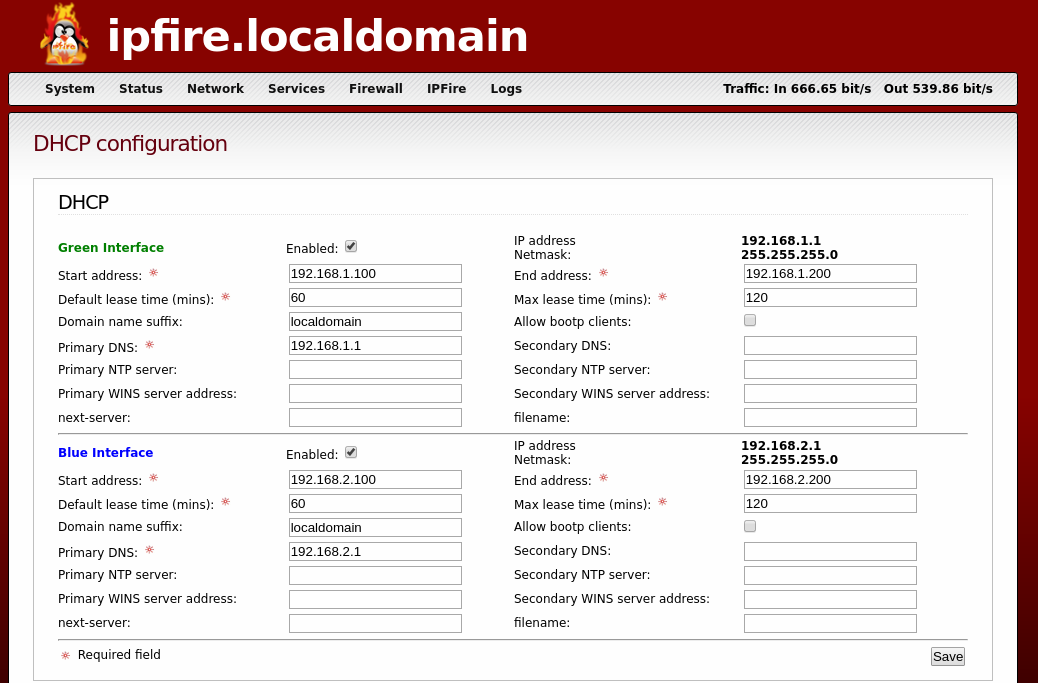
Task: Open the Network menu
Action: click(215, 89)
